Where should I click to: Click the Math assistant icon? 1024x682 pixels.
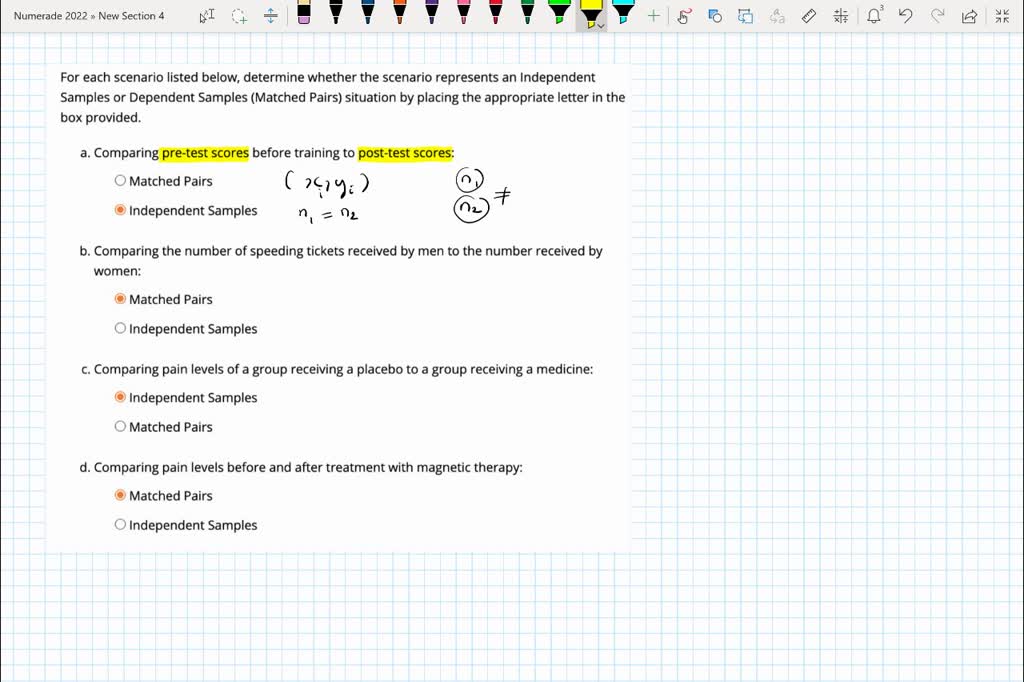click(x=840, y=16)
